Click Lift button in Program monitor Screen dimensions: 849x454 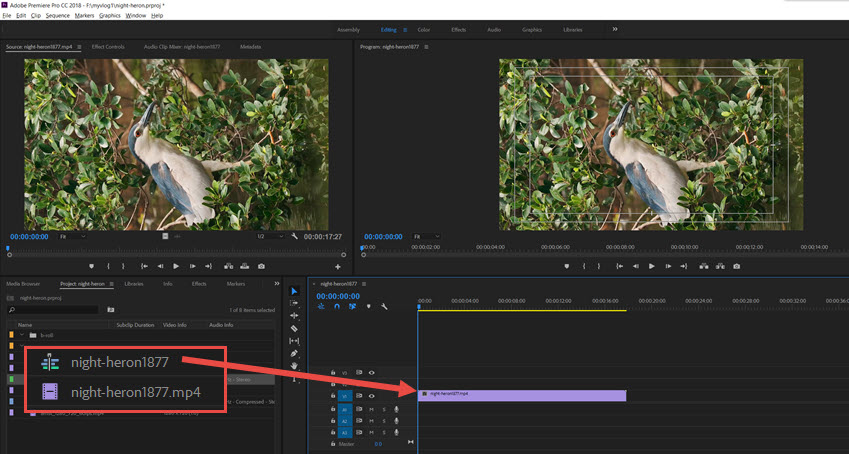coord(704,267)
